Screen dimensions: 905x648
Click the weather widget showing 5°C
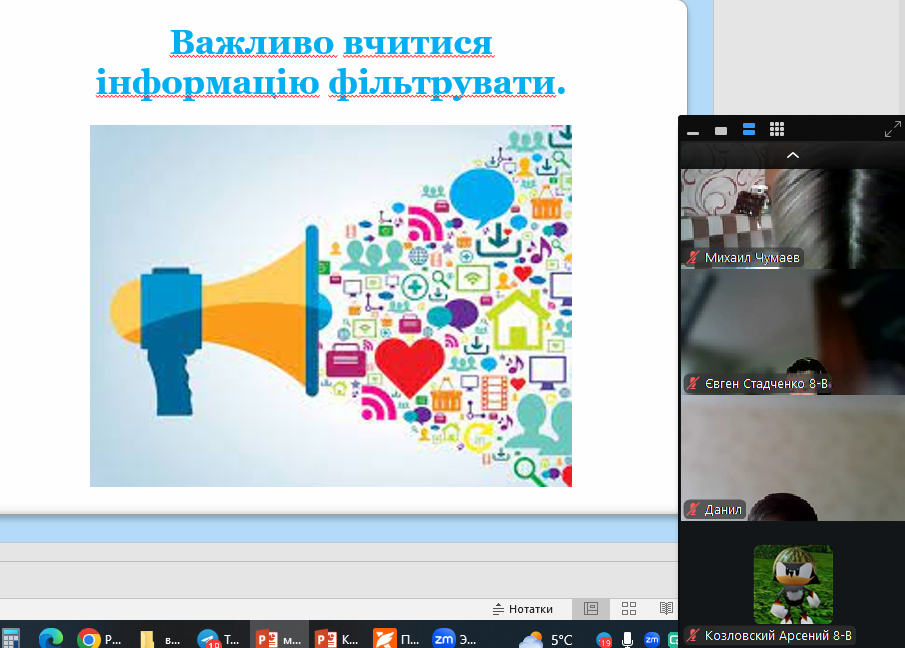click(548, 639)
